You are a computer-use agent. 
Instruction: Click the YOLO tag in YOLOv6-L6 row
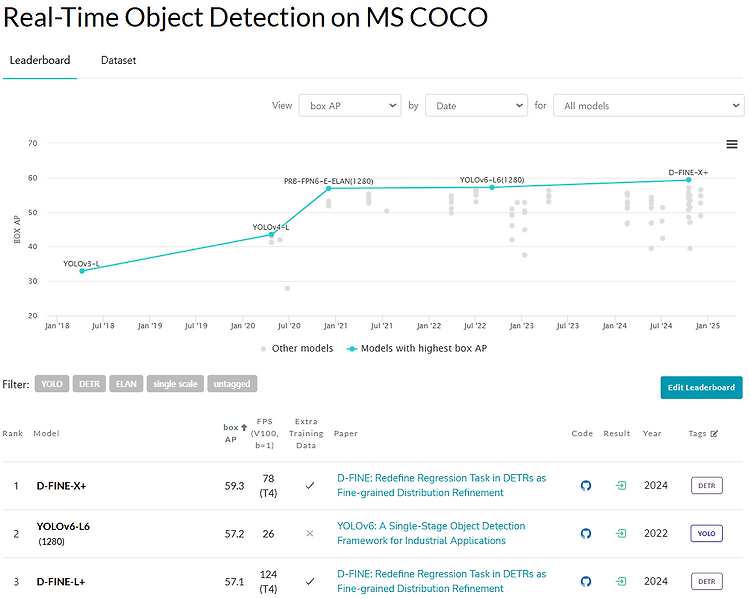tap(706, 533)
